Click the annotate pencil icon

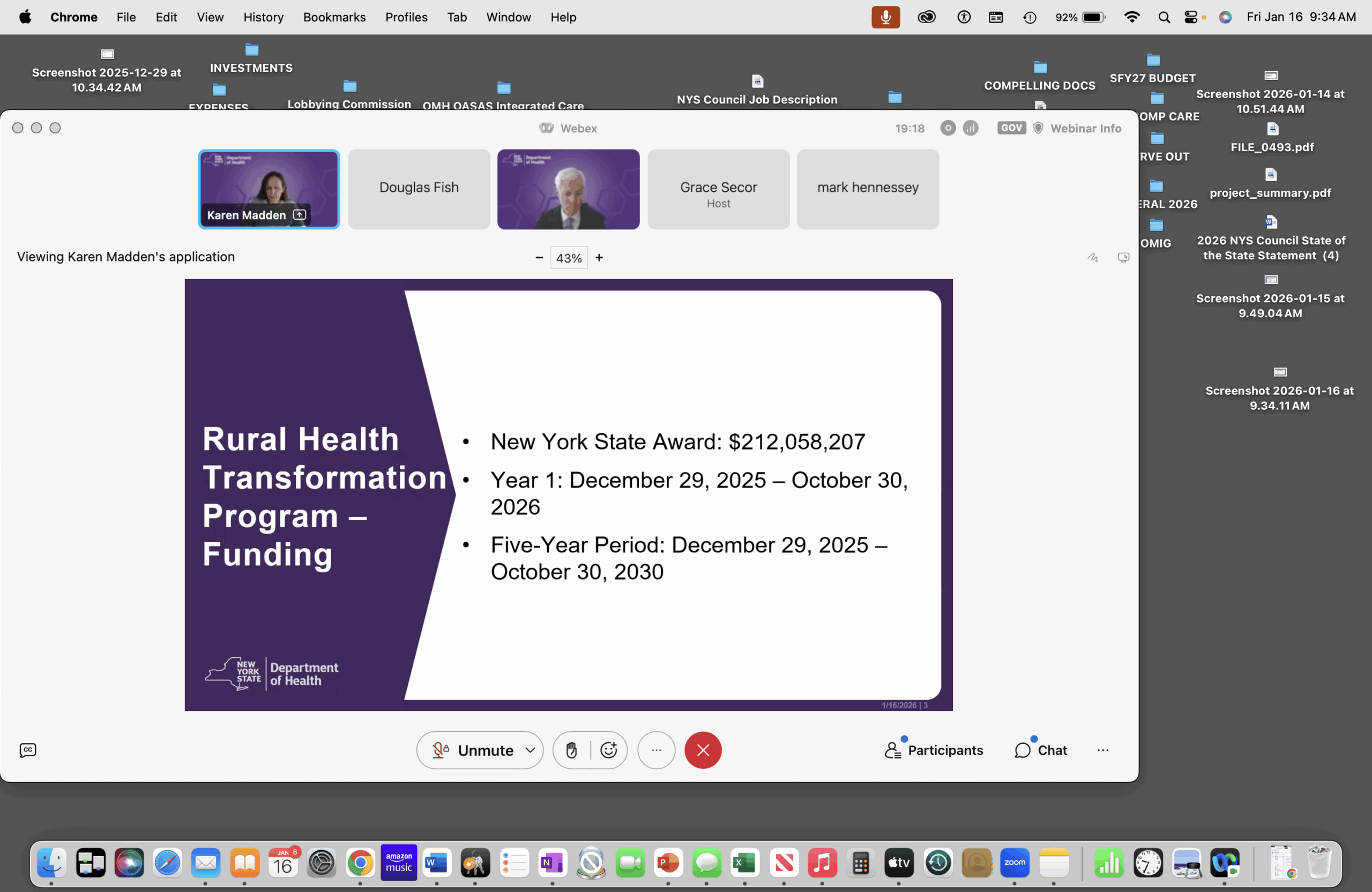pos(1092,257)
